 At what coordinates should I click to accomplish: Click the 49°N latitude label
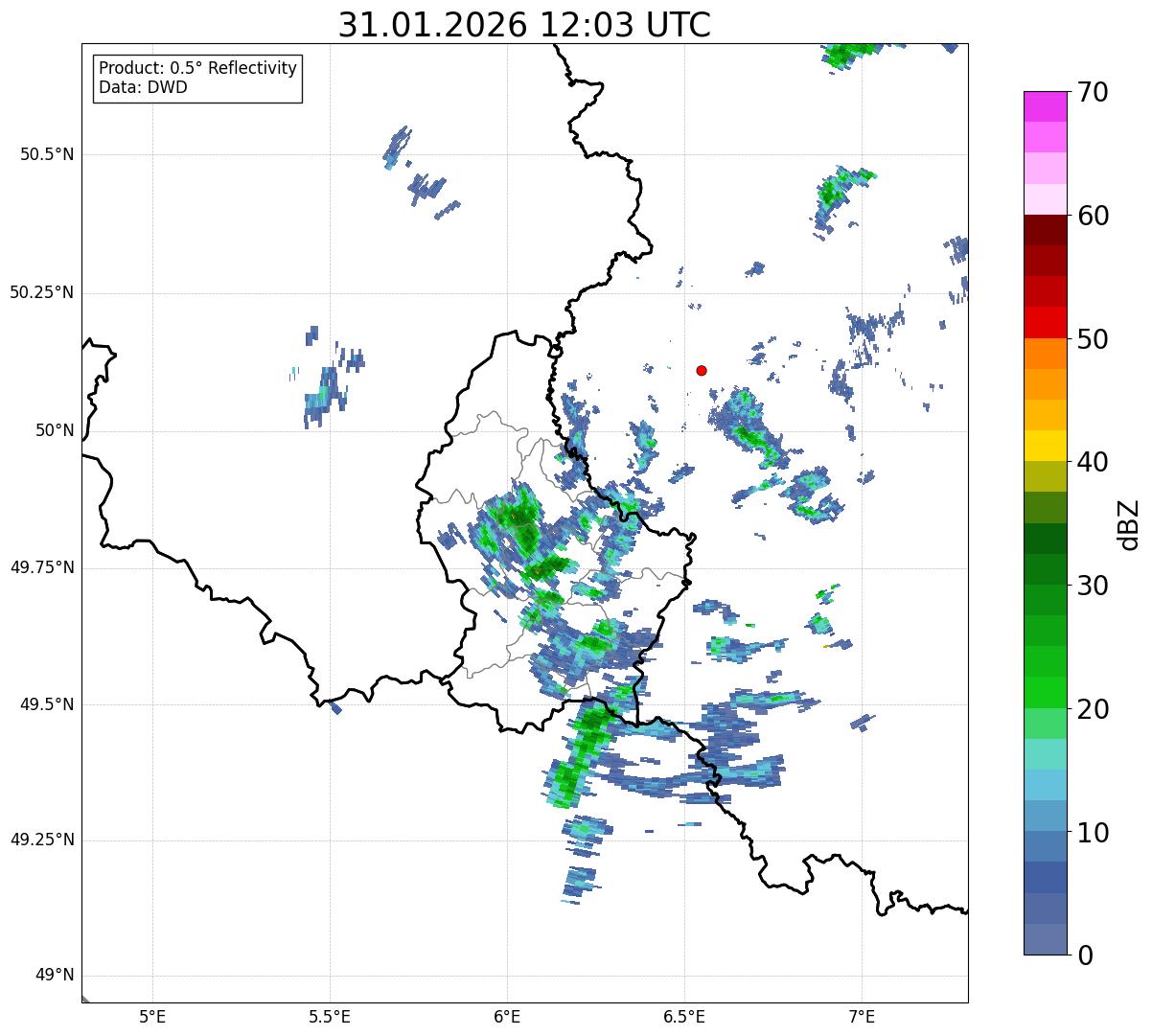[x=55, y=977]
